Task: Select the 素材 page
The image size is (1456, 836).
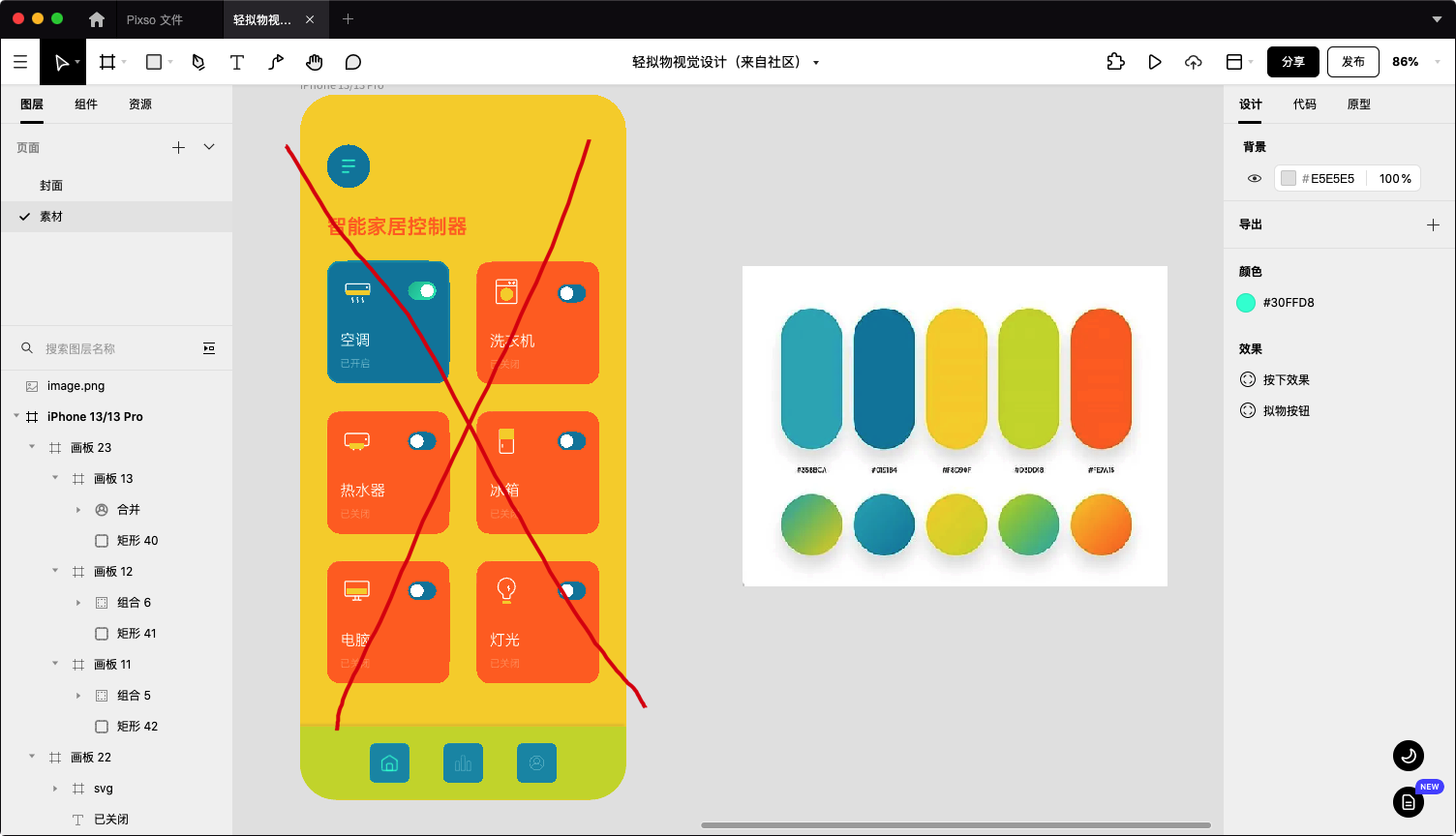Action: [116, 217]
